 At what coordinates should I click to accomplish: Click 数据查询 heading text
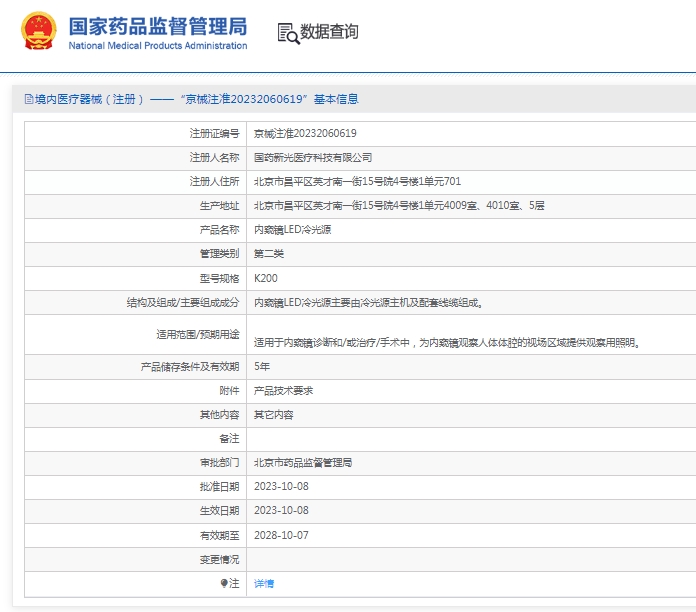[329, 32]
